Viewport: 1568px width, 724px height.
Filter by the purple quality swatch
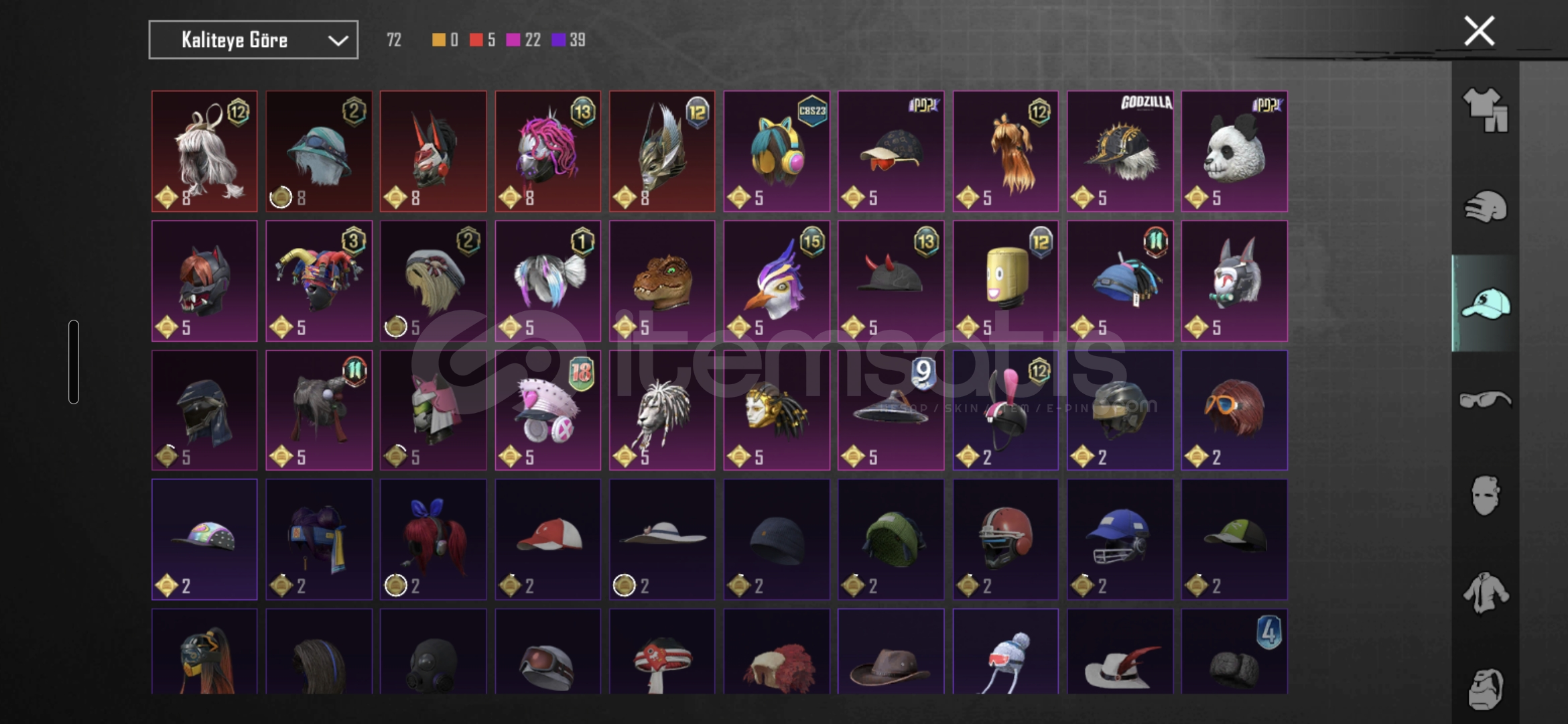pos(558,40)
